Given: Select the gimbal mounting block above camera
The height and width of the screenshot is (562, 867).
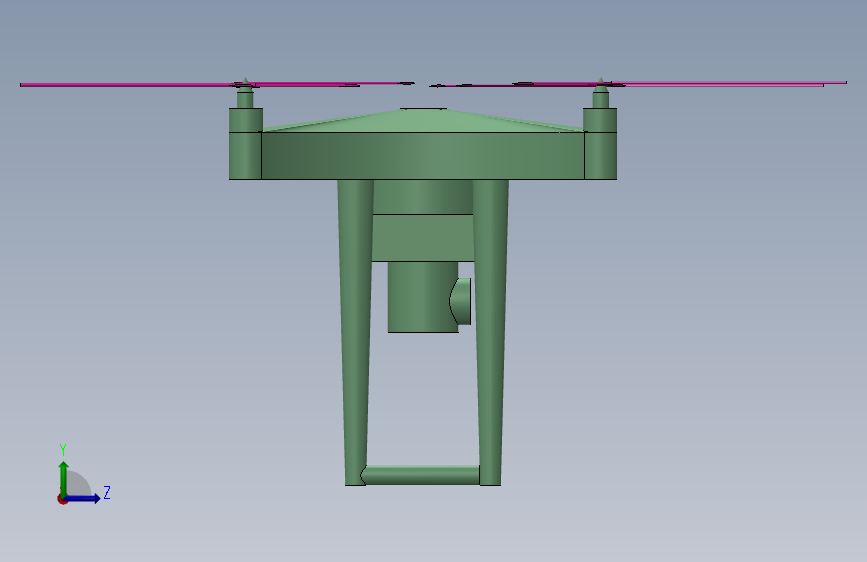Looking at the screenshot, I should coord(423,237).
